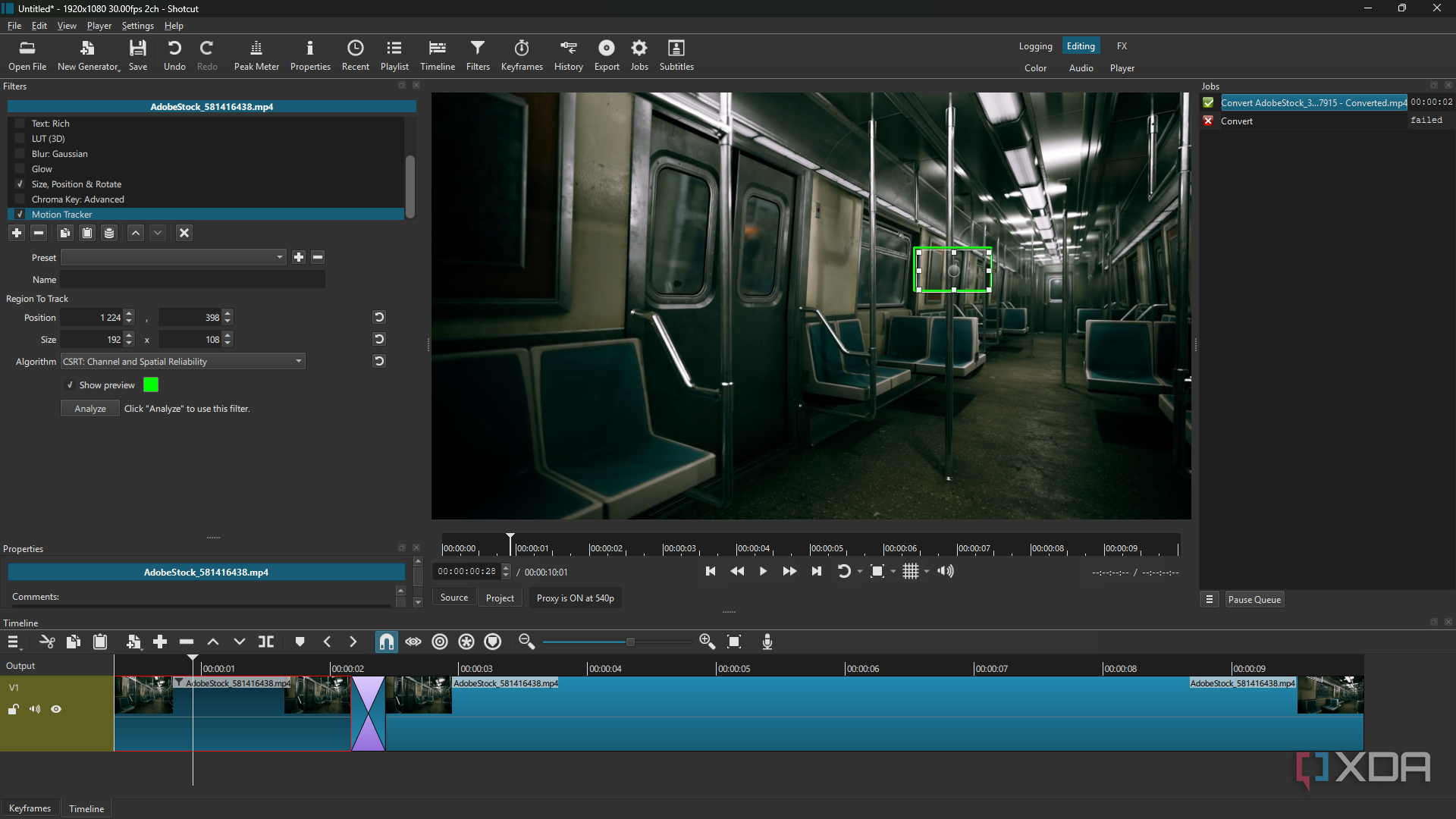The height and width of the screenshot is (819, 1456).
Task: Switch to the Project tab
Action: [500, 598]
